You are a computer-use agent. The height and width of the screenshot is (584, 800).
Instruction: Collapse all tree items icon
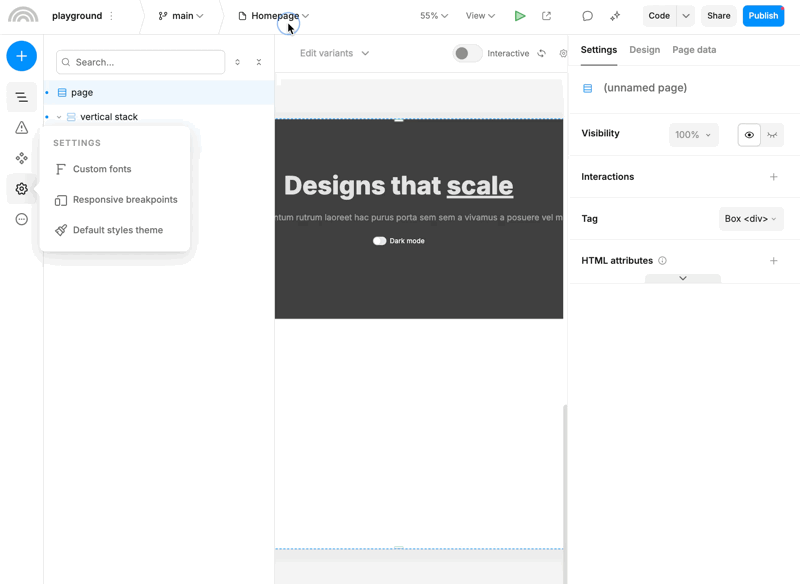point(259,62)
